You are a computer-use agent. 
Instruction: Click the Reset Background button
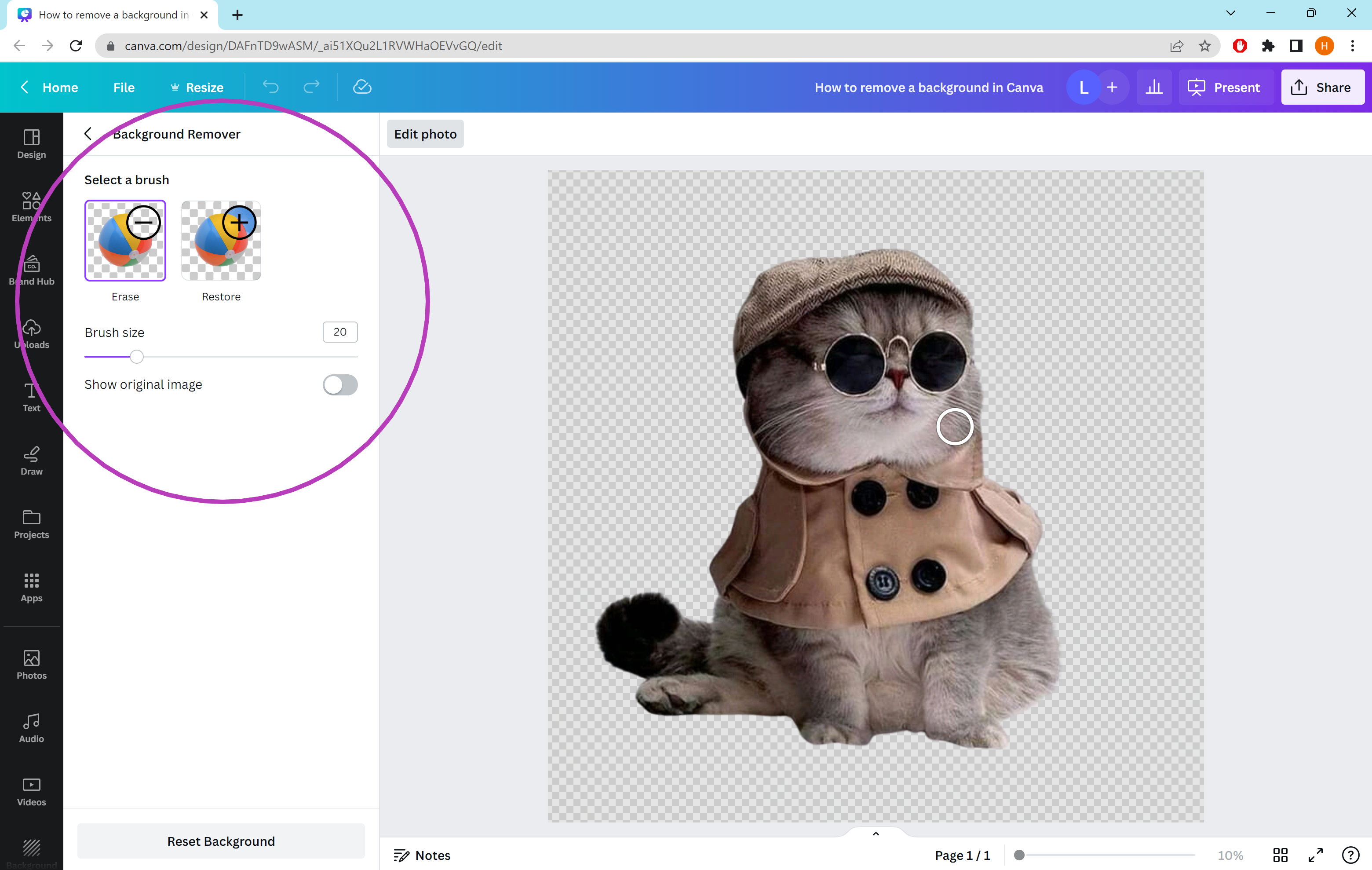(221, 841)
